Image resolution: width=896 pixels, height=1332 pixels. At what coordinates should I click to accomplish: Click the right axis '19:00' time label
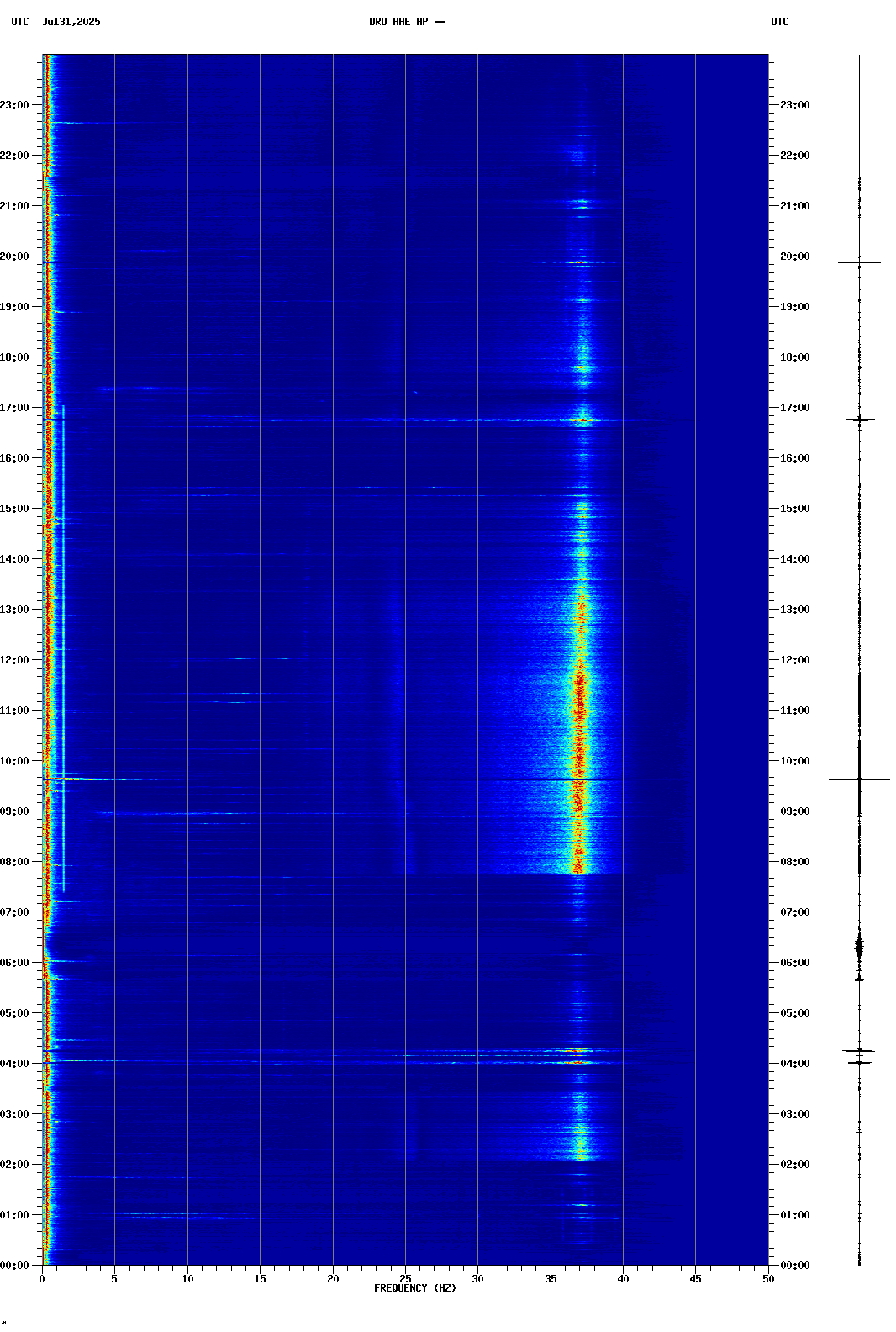pos(795,307)
